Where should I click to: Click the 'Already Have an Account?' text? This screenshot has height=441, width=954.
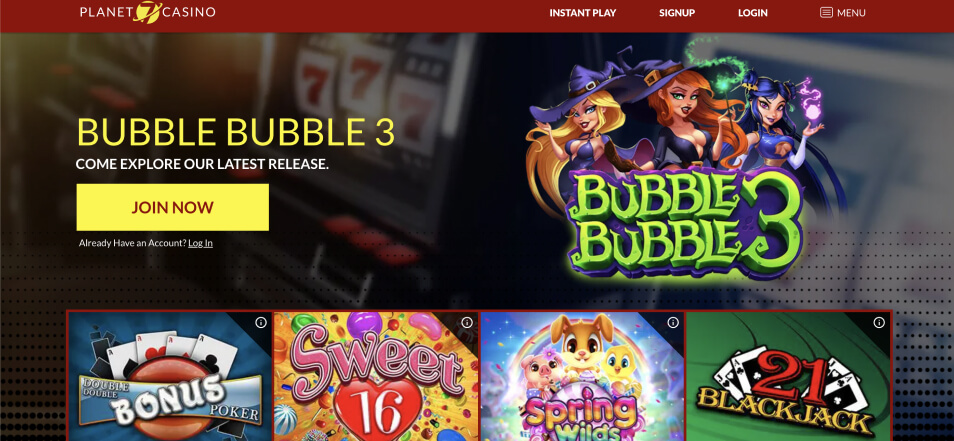pyautogui.click(x=133, y=243)
